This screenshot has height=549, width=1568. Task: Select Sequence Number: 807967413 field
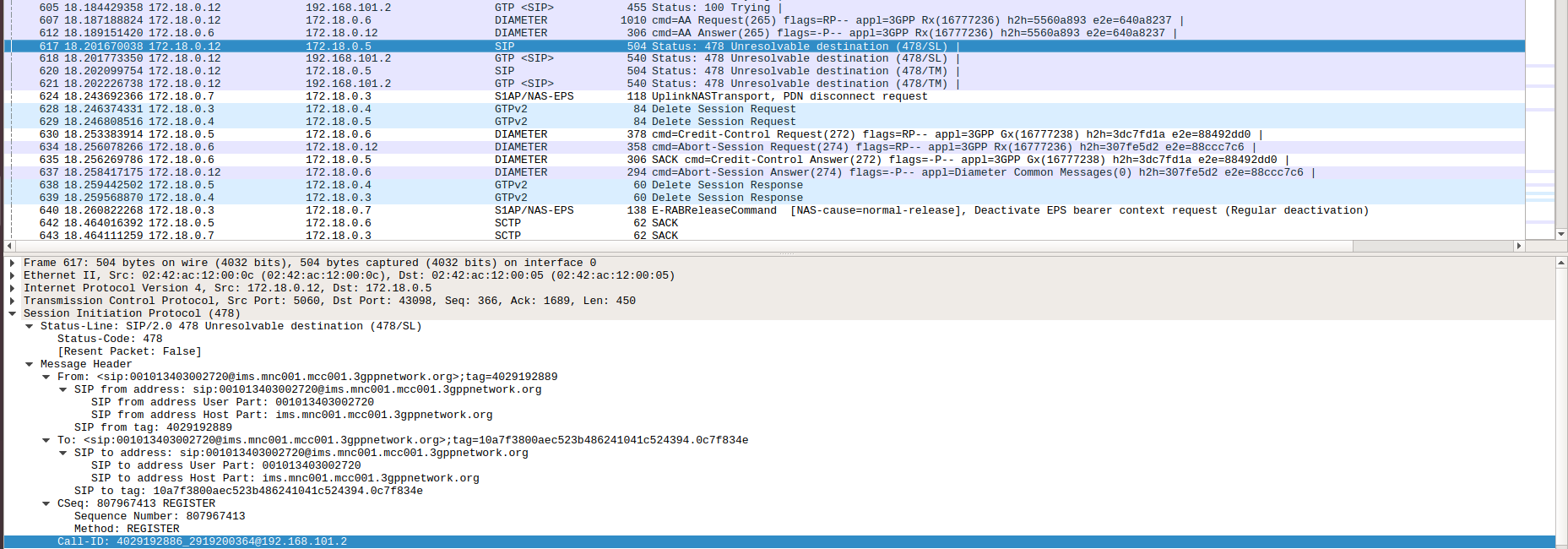(160, 516)
